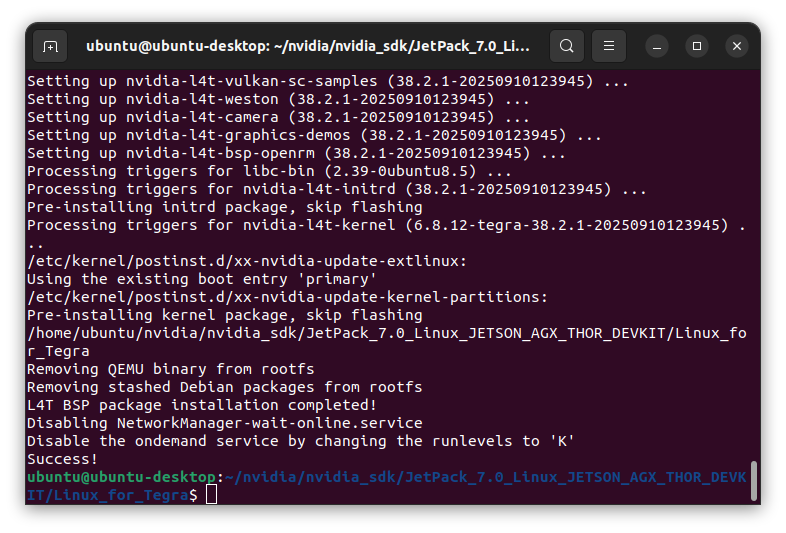Click 'Removing QEMU binary from rootfs' line
The height and width of the screenshot is (533, 786).
coord(170,369)
